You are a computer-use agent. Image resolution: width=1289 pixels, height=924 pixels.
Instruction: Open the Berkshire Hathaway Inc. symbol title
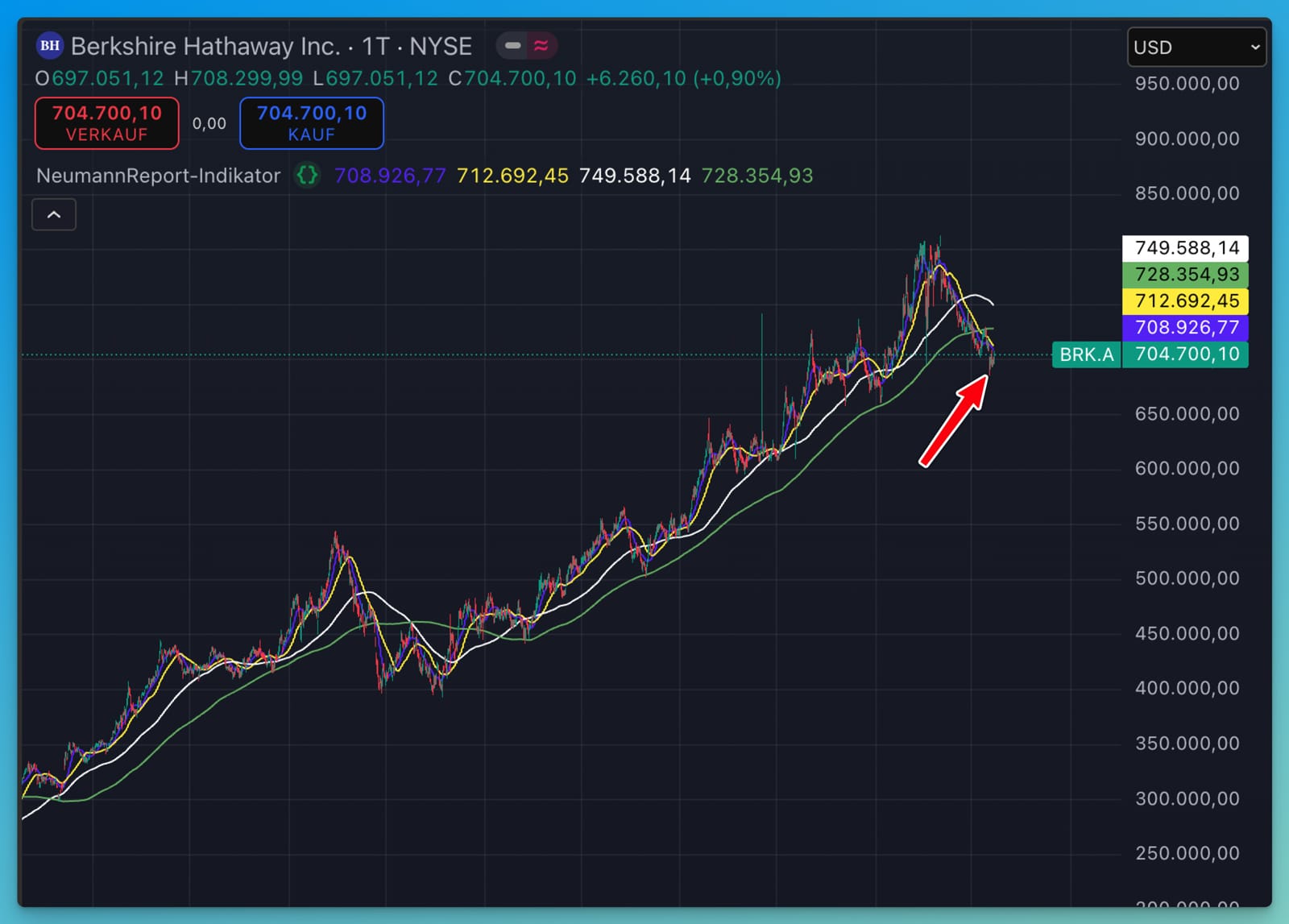271,46
